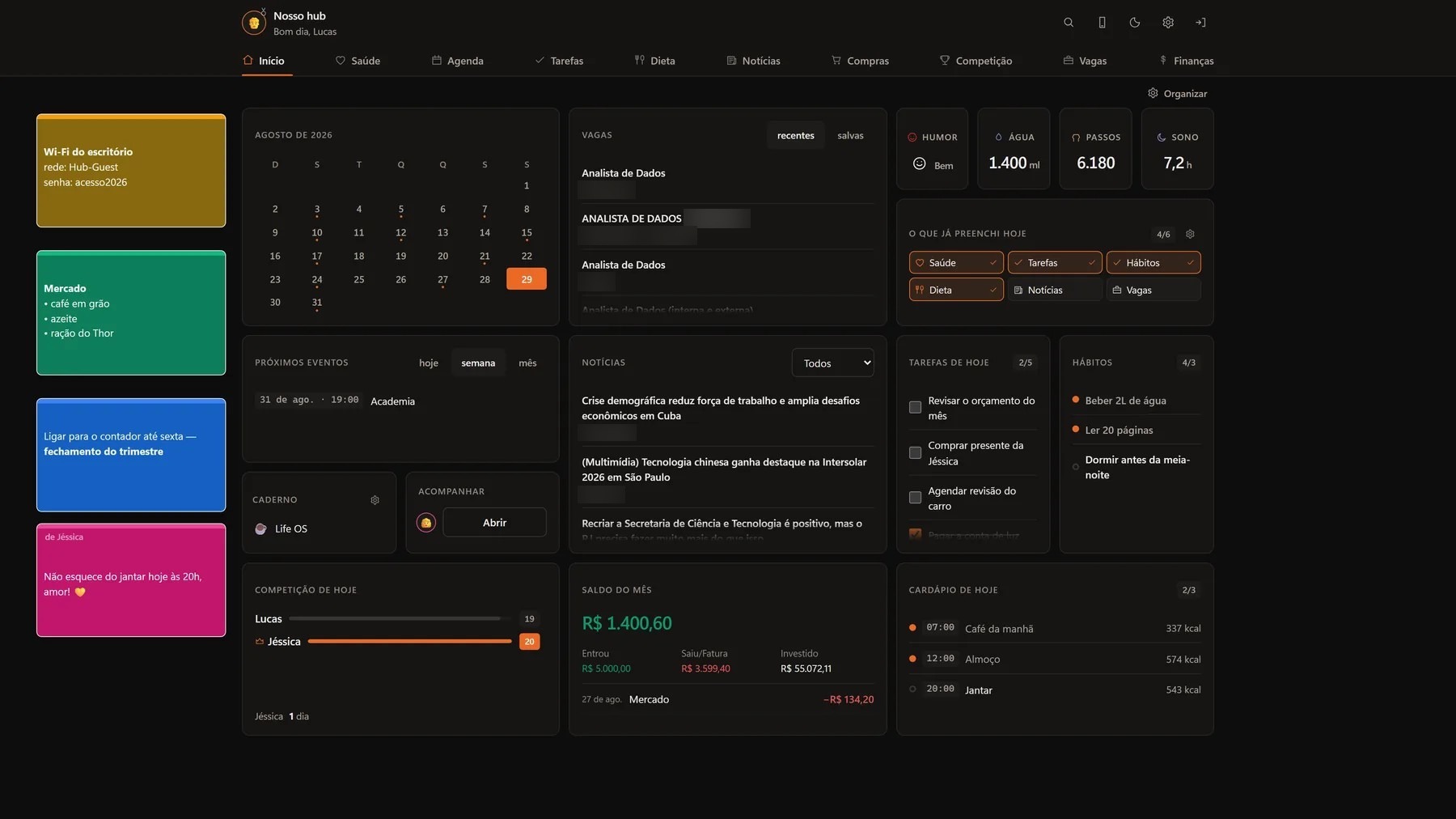Click the Dieta fork icon chip
This screenshot has height=819, width=1456.
point(920,290)
